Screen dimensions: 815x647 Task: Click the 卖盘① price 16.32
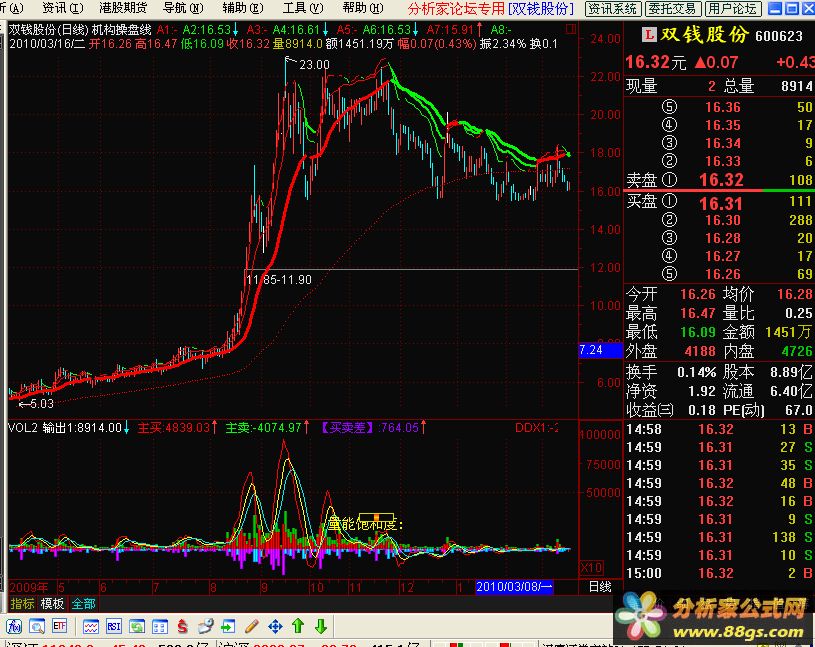pos(721,180)
